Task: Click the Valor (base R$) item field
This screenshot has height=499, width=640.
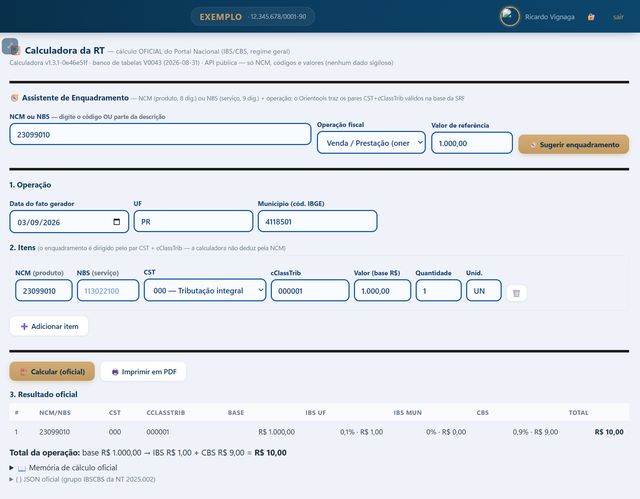Action: [382, 291]
